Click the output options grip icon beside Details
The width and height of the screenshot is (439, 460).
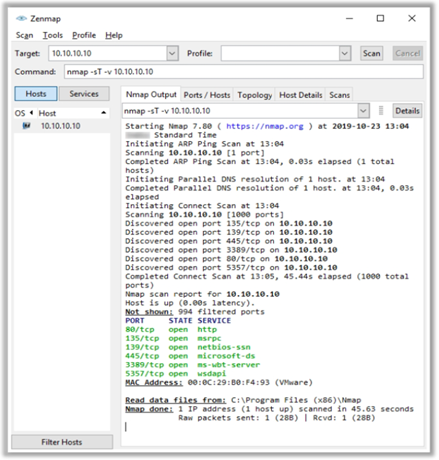pos(381,111)
